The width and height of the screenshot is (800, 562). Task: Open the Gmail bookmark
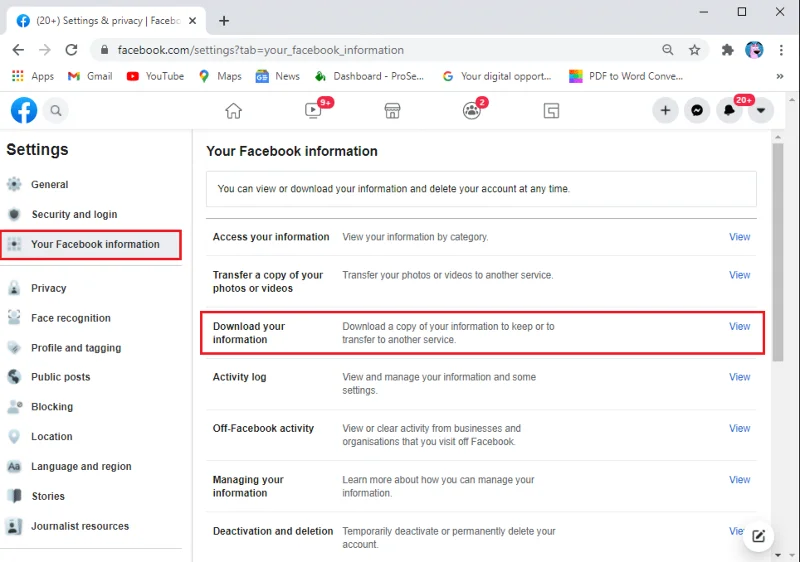point(90,76)
